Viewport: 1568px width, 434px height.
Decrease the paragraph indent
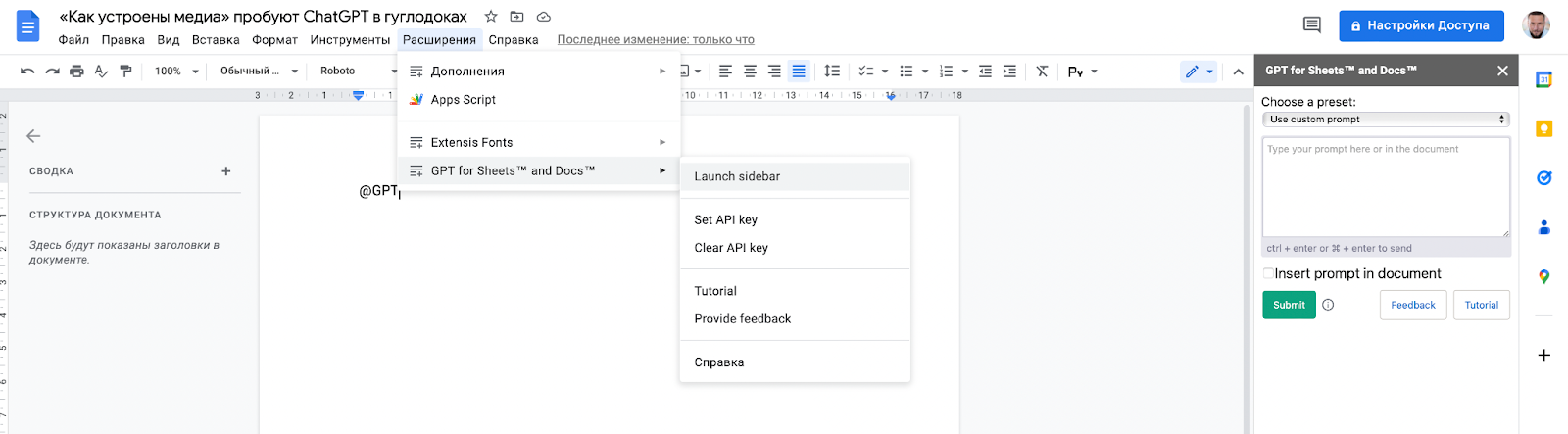pyautogui.click(x=985, y=72)
